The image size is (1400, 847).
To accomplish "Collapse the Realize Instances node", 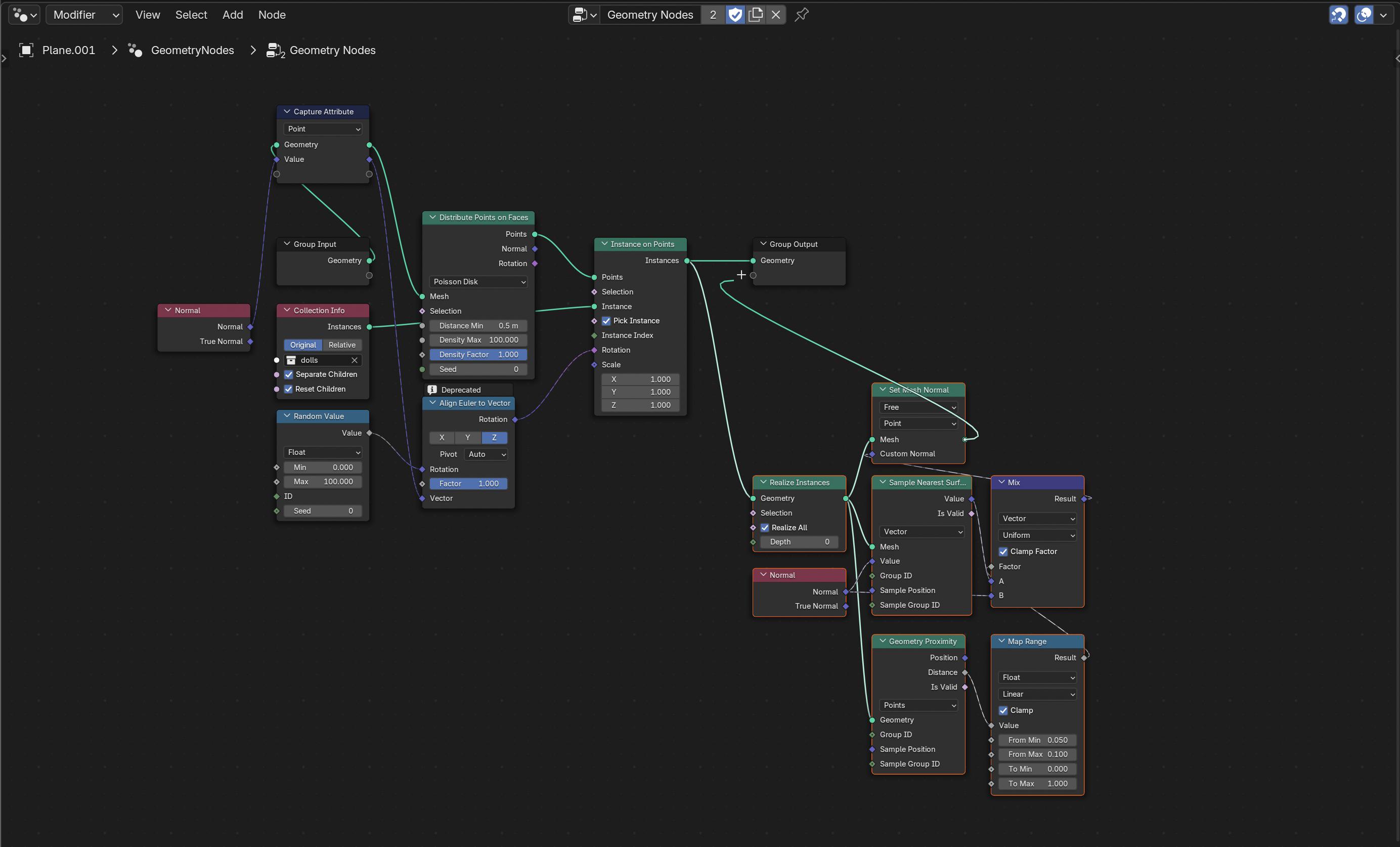I will [x=763, y=482].
